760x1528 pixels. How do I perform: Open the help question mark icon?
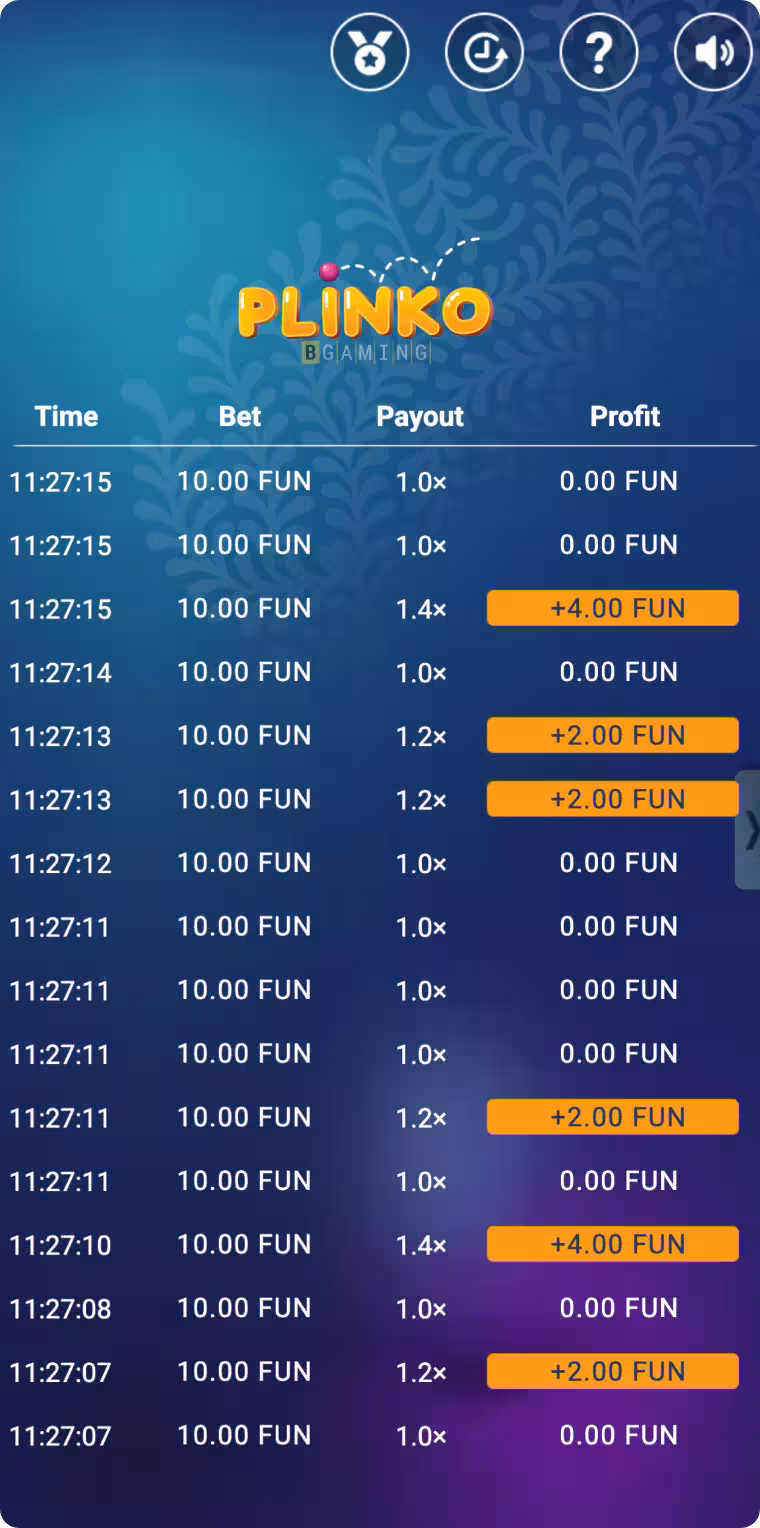[598, 52]
